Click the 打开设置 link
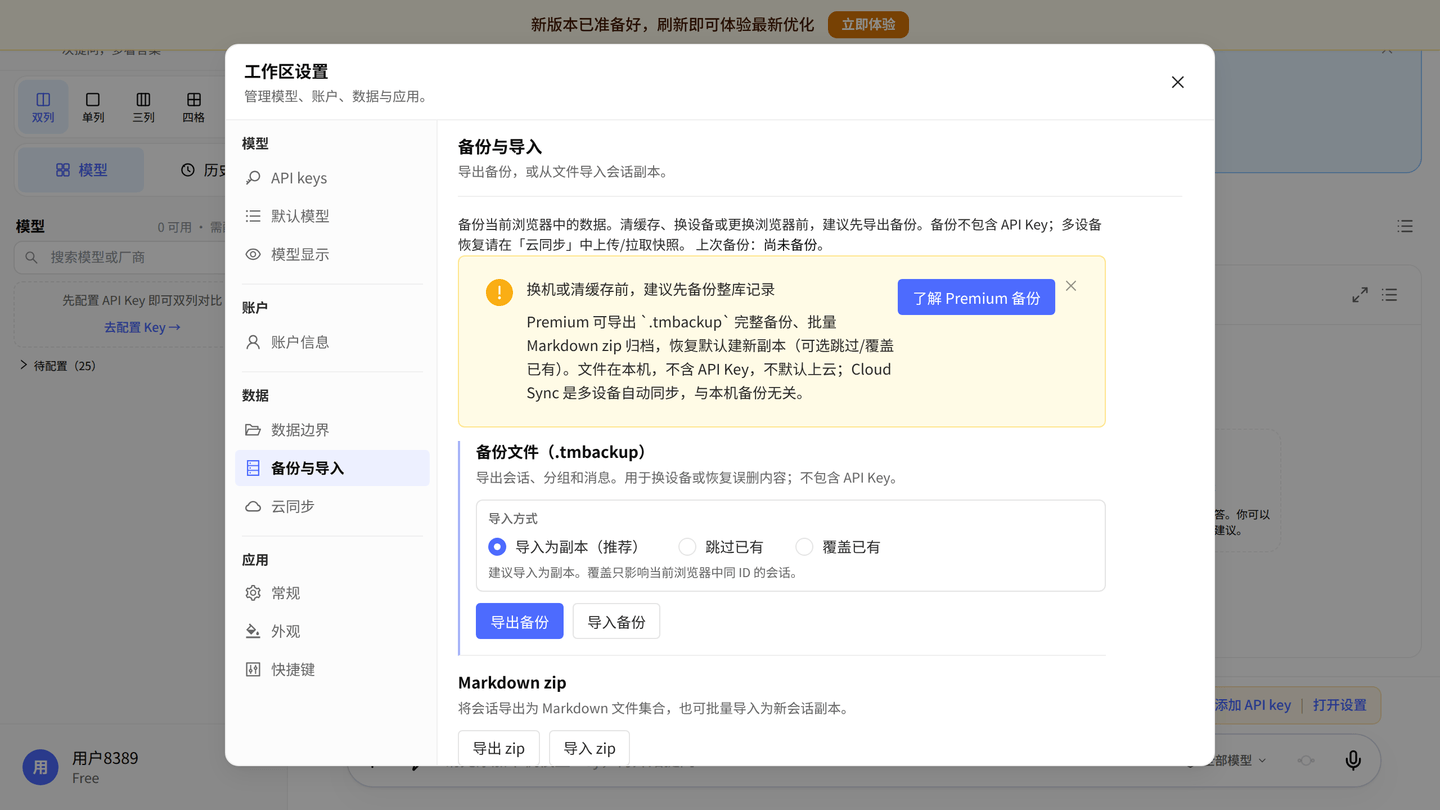Image resolution: width=1440 pixels, height=810 pixels. (1340, 705)
